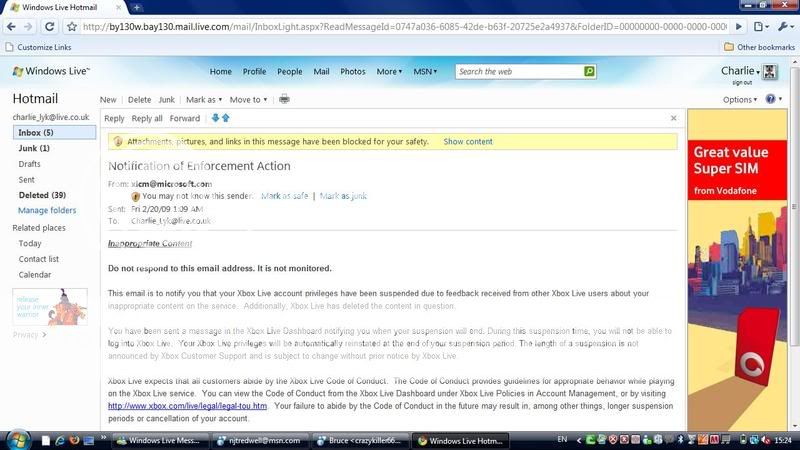Click the Reply button
The width and height of the screenshot is (800, 450).
tap(114, 118)
